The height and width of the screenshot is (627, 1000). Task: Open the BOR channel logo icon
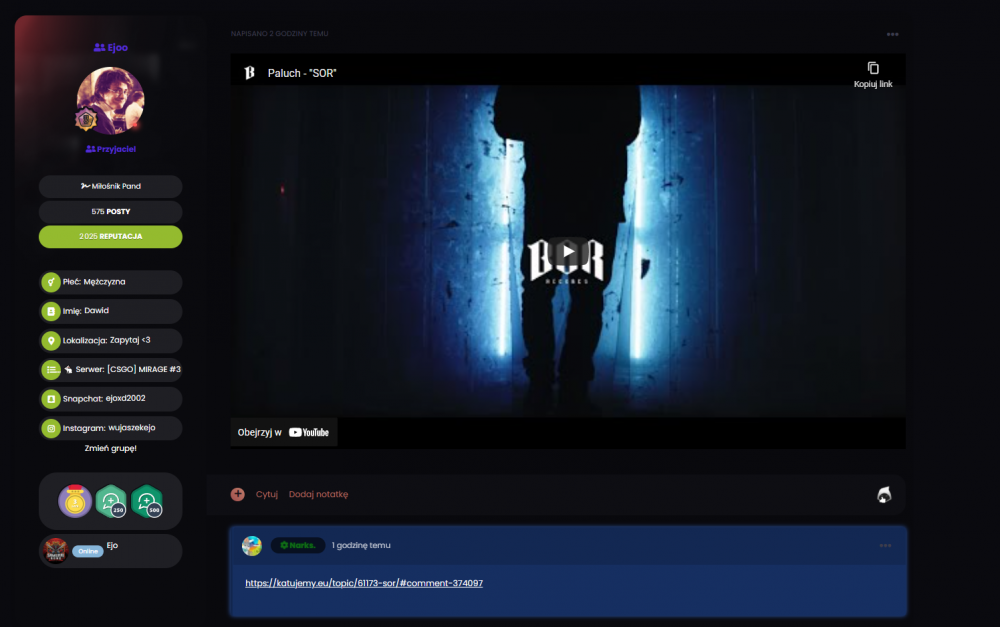pyautogui.click(x=249, y=73)
